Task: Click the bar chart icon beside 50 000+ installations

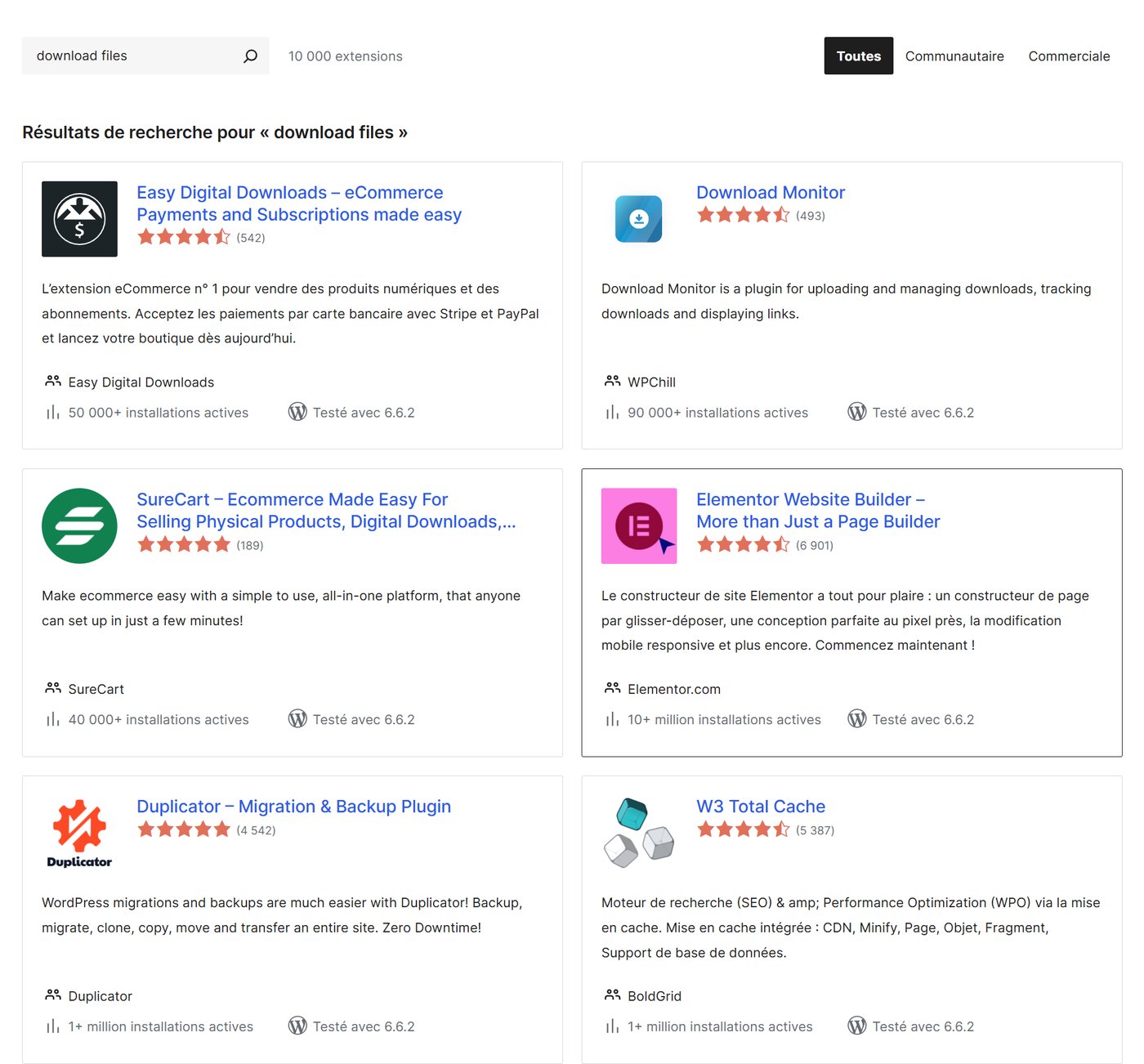Action: pyautogui.click(x=53, y=412)
